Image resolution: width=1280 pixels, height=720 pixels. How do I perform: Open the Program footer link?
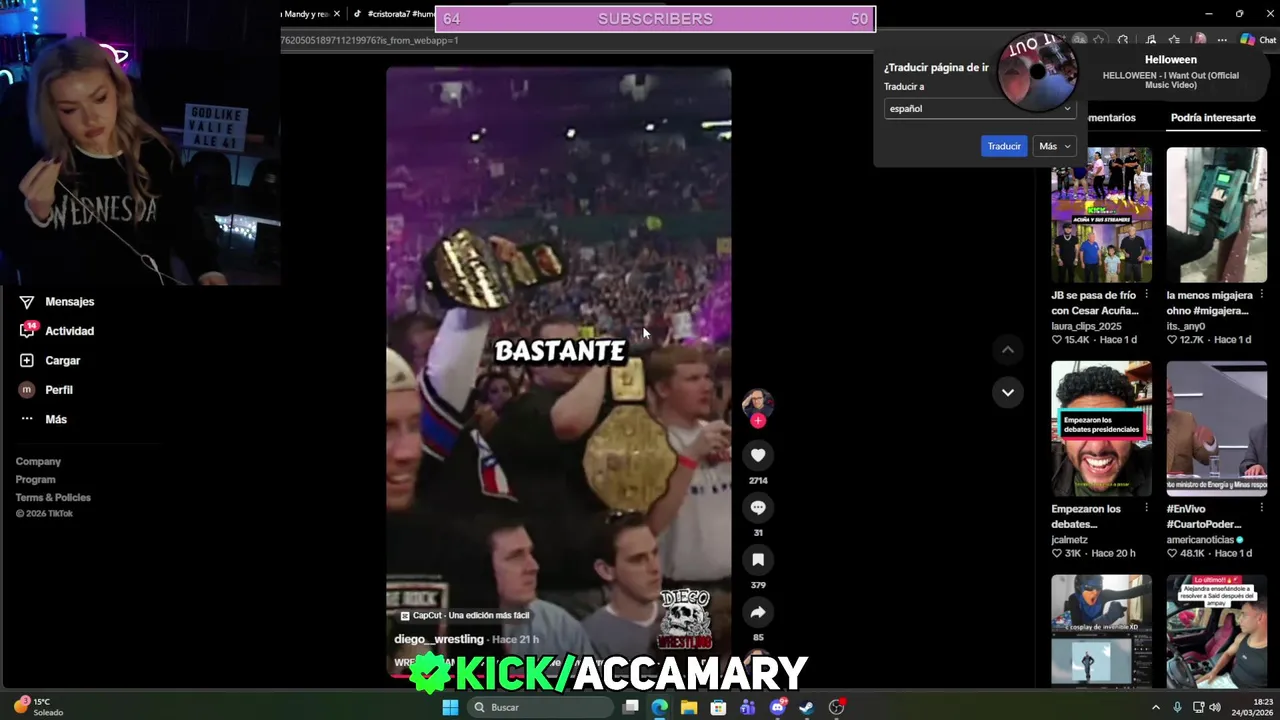[35, 480]
